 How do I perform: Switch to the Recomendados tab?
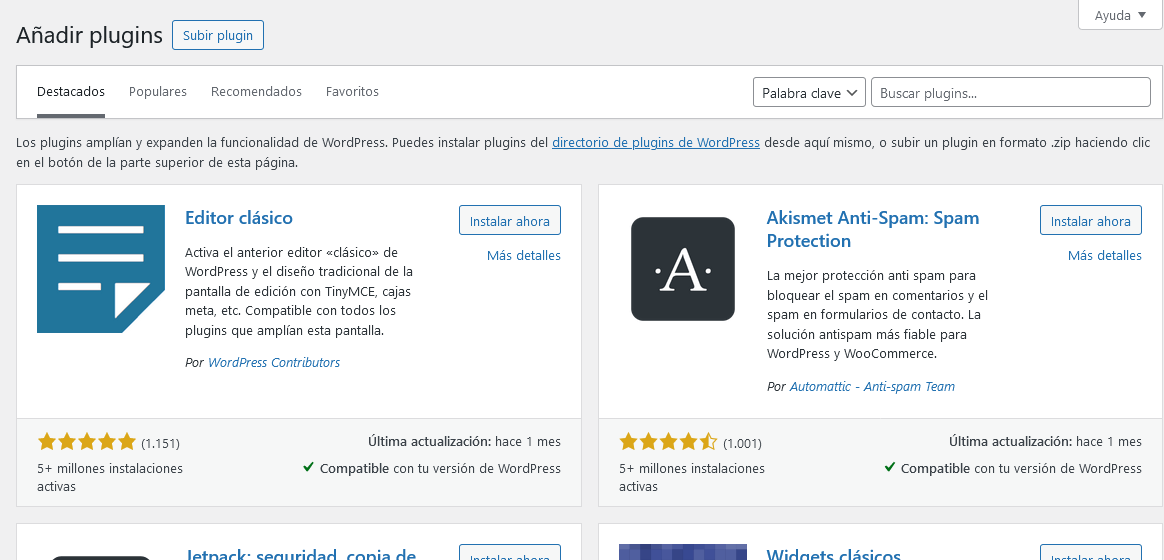256,92
